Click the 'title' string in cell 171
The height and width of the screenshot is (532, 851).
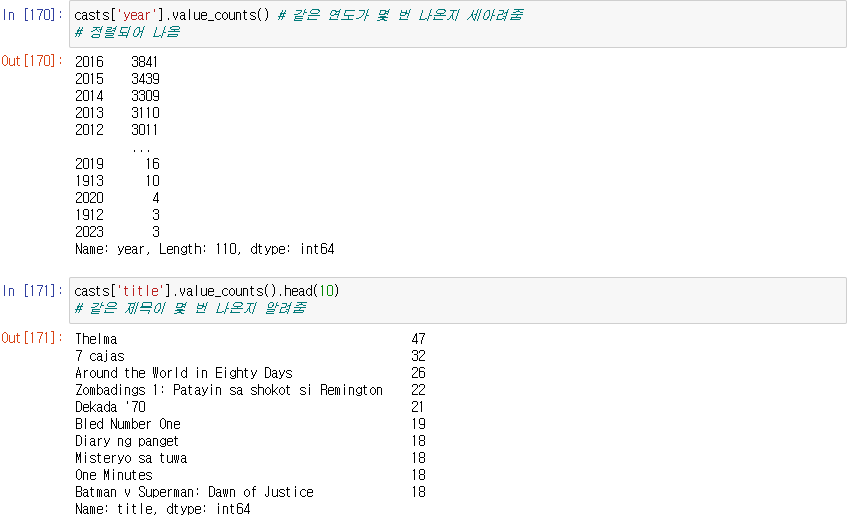(140, 291)
